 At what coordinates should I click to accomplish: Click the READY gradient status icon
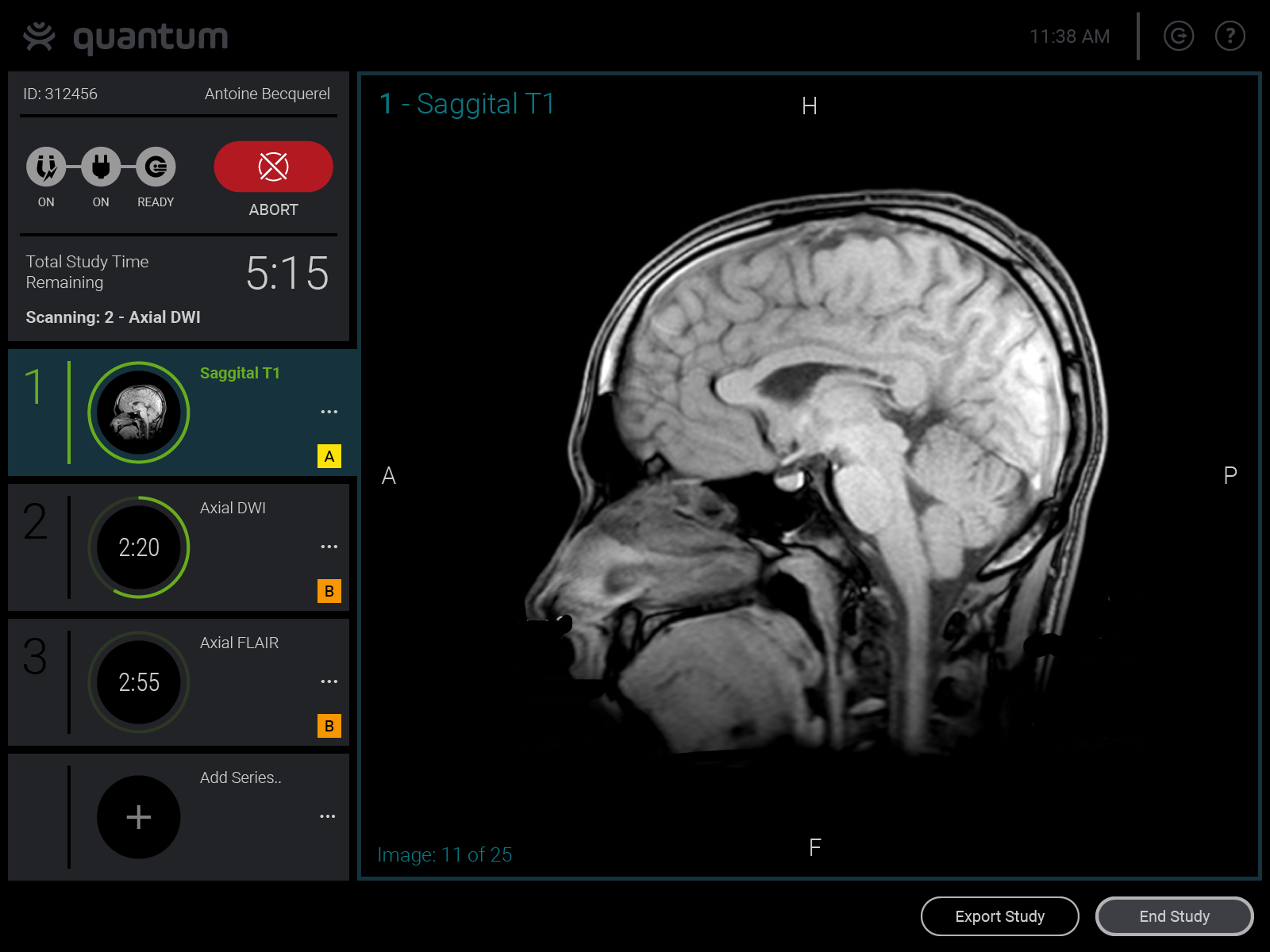(x=156, y=167)
